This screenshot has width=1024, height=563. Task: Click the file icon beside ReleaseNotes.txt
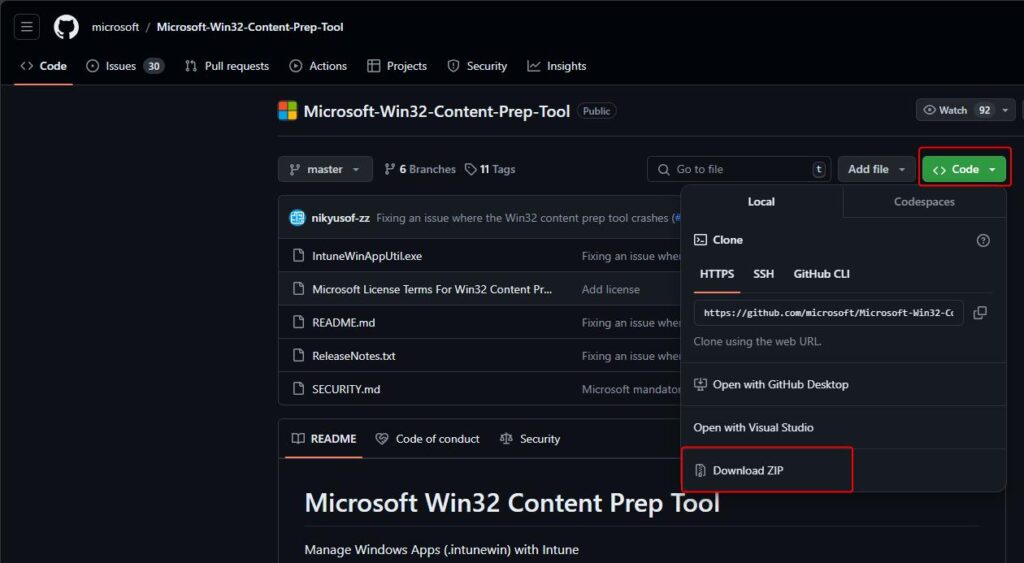[298, 355]
